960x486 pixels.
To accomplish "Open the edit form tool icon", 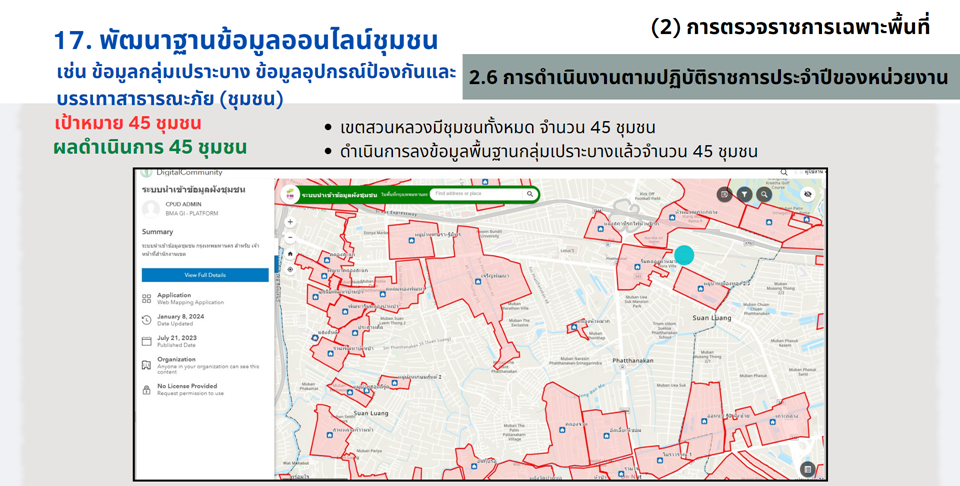I will [725, 195].
